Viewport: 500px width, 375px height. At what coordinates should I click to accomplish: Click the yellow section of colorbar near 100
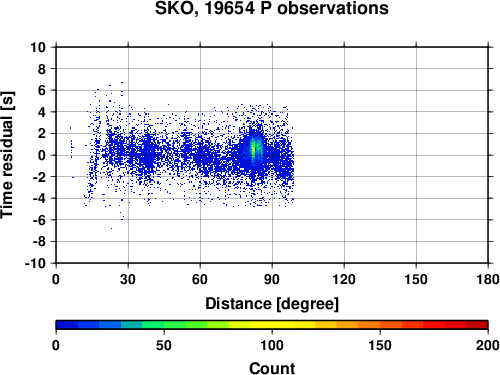click(272, 324)
